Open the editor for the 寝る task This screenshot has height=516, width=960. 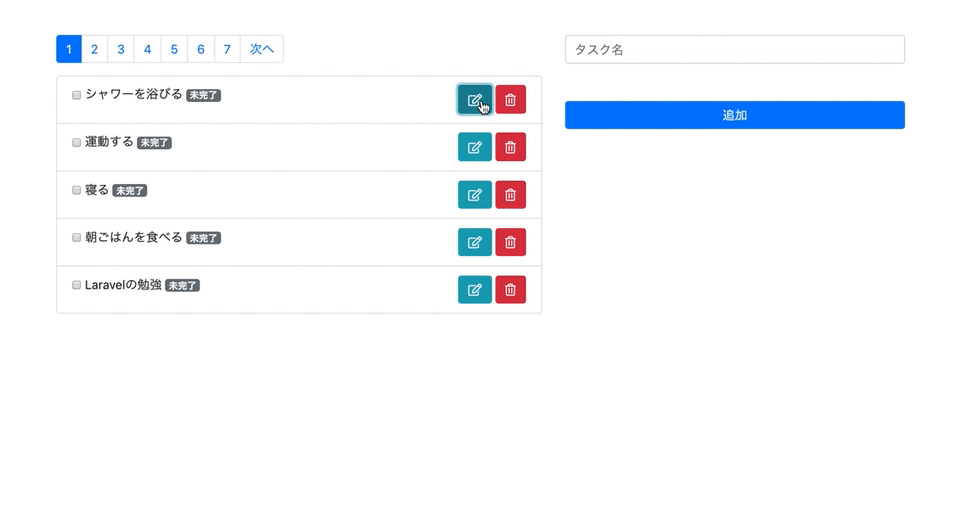474,195
